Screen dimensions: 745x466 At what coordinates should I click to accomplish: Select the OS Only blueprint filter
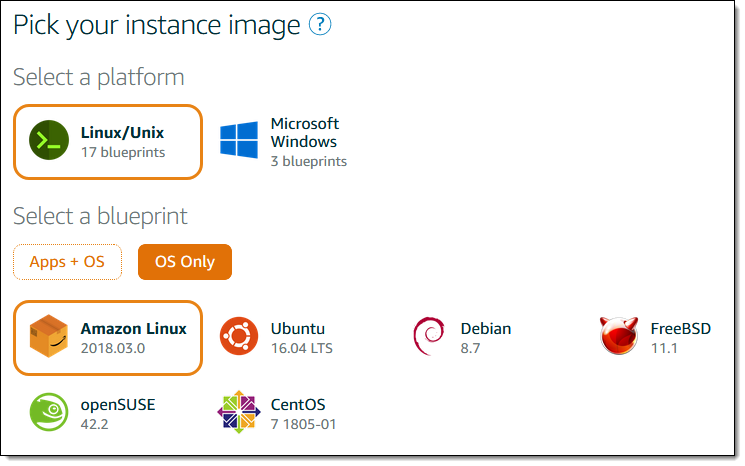(x=184, y=262)
